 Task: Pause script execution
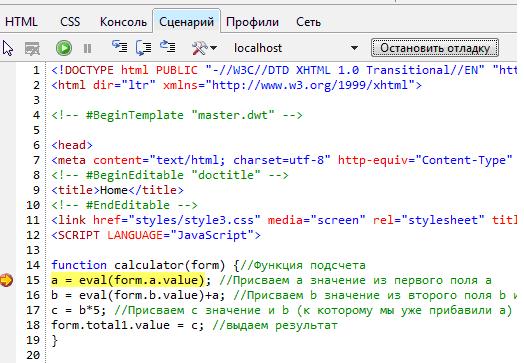click(x=87, y=48)
